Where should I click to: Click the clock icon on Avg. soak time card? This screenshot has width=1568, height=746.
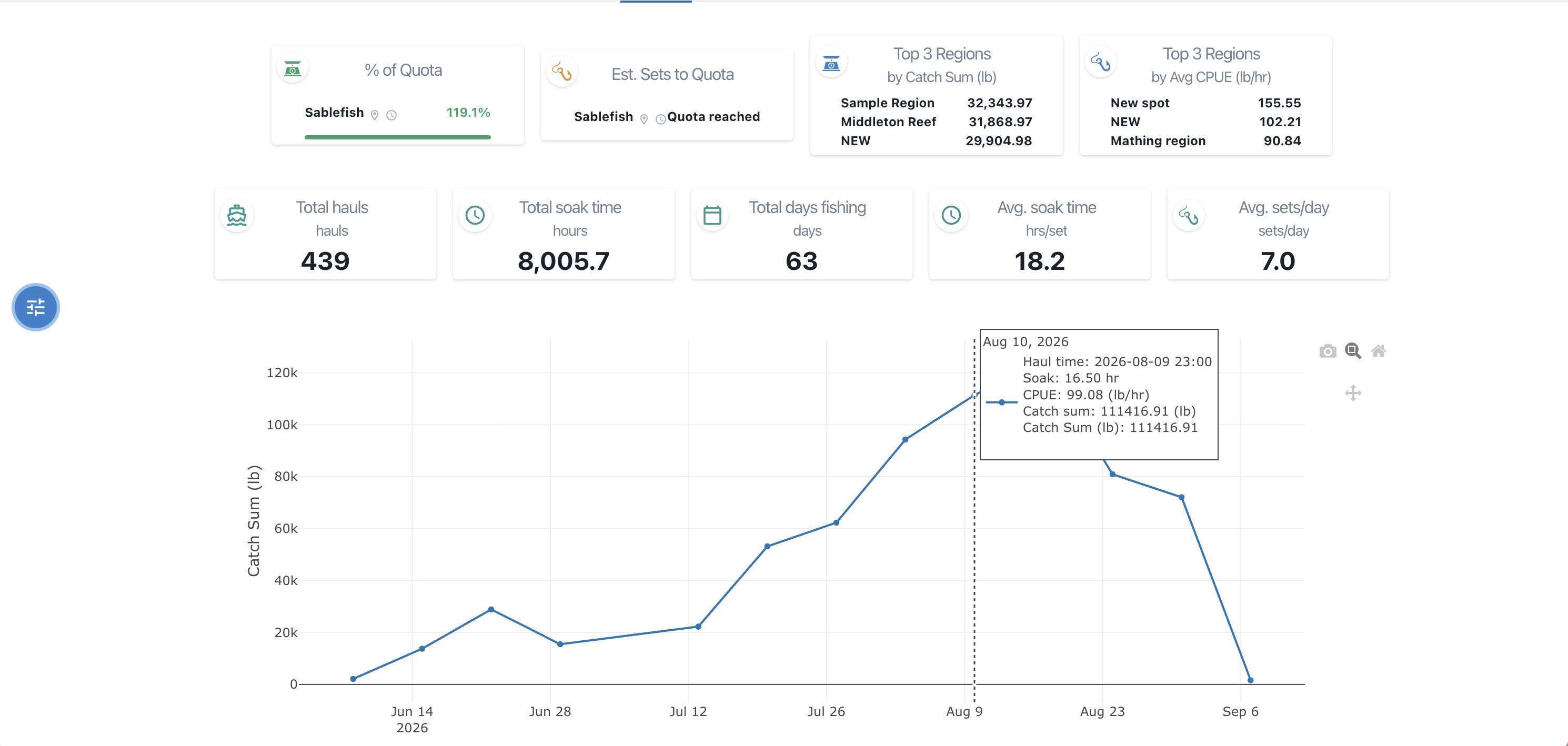(951, 215)
